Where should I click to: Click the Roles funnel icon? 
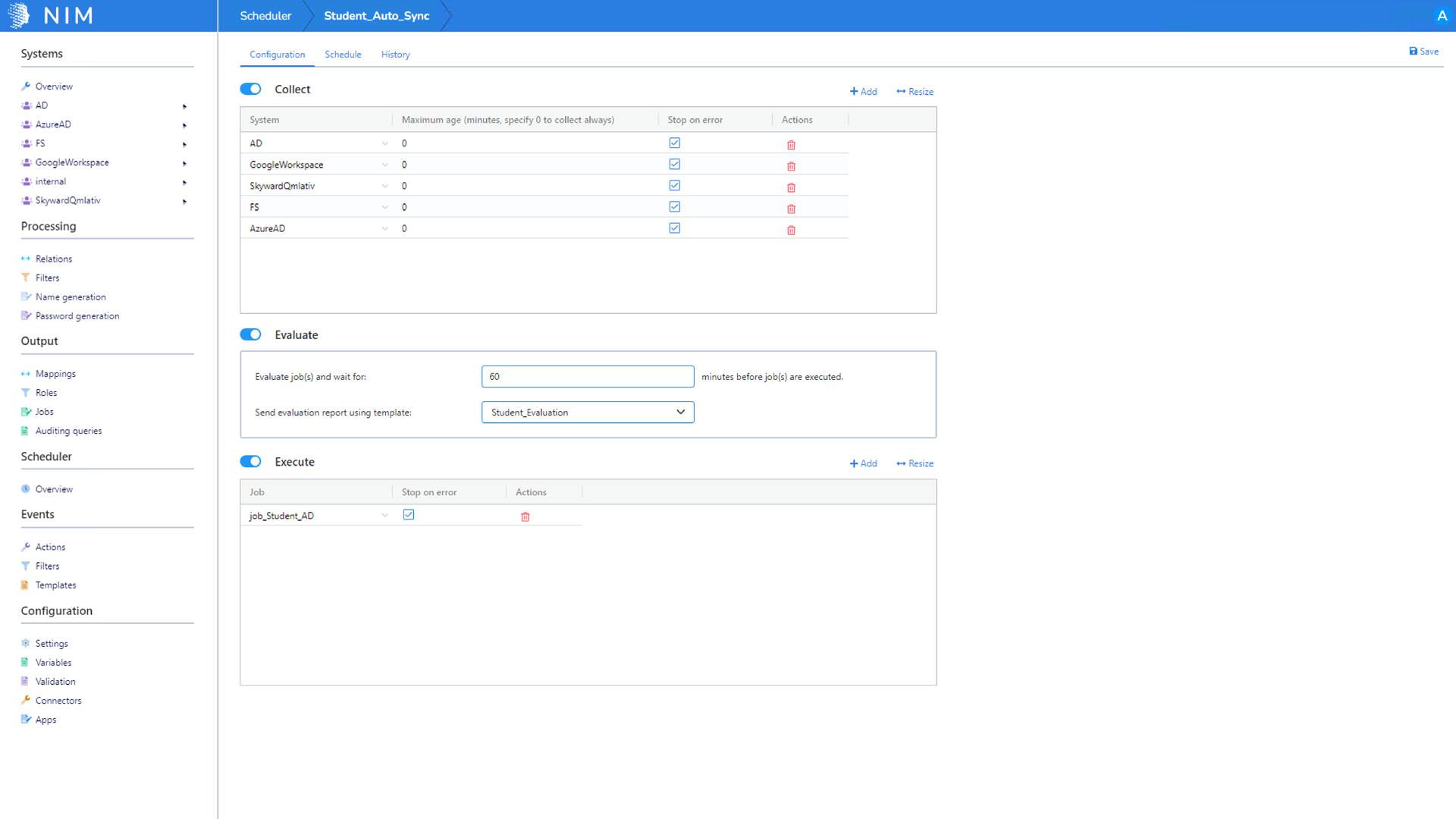(26, 393)
